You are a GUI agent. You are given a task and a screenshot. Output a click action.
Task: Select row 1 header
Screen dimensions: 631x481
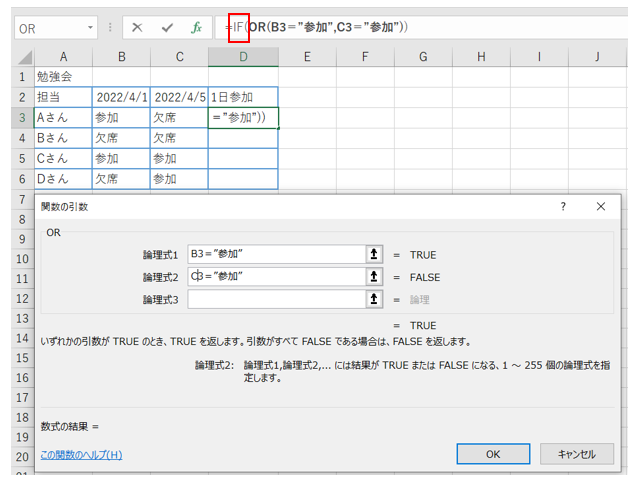pos(18,76)
